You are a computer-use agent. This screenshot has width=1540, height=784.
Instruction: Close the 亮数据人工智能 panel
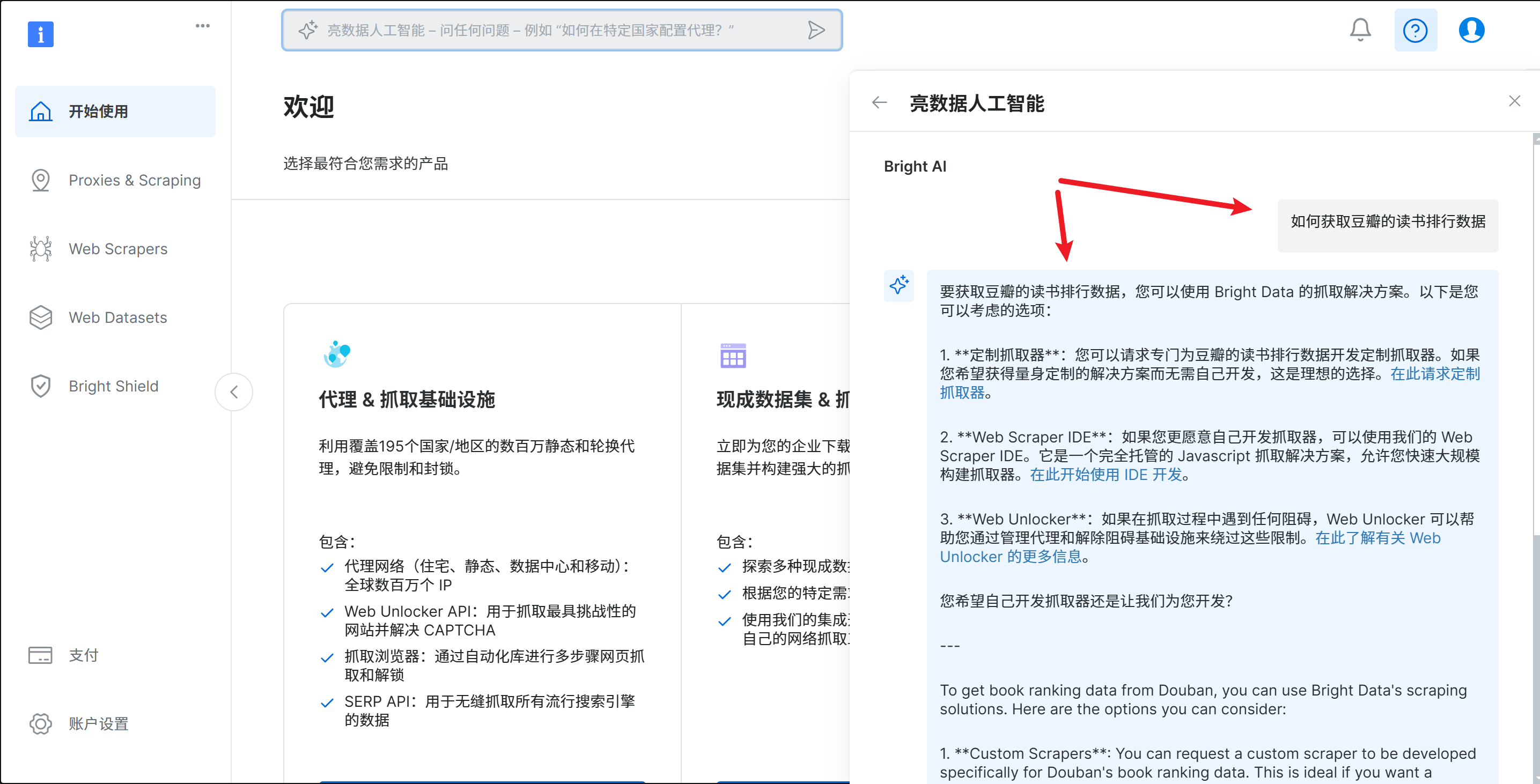[x=1514, y=101]
